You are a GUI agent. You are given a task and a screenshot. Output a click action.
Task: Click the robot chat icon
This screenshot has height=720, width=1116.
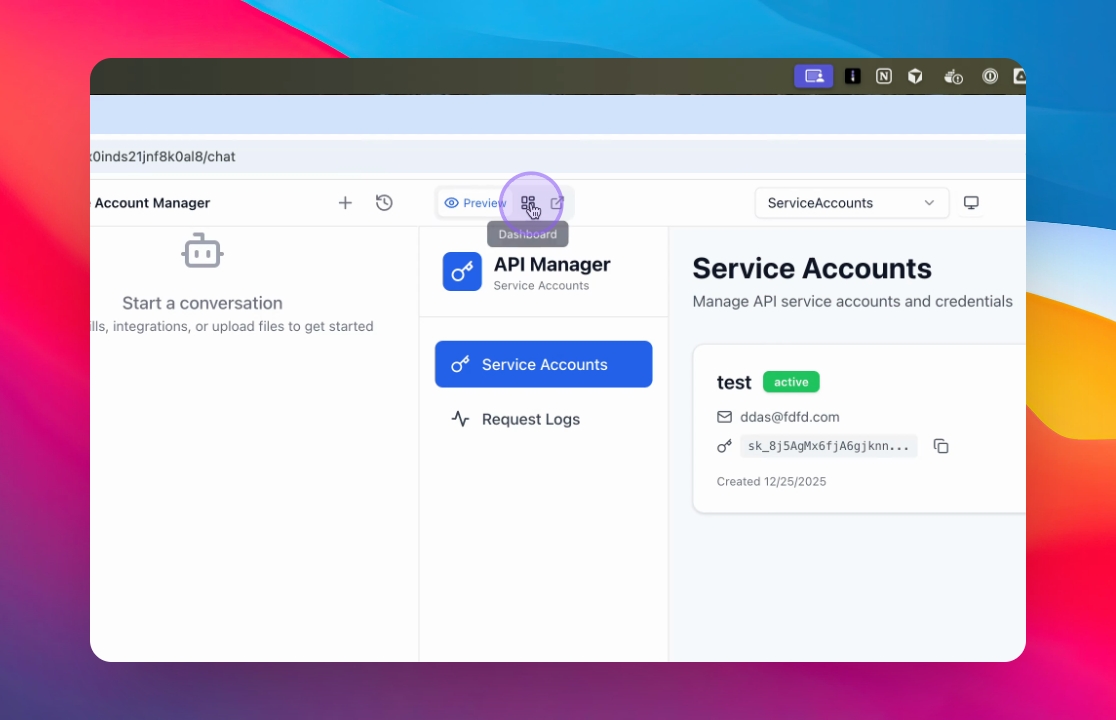pos(203,251)
